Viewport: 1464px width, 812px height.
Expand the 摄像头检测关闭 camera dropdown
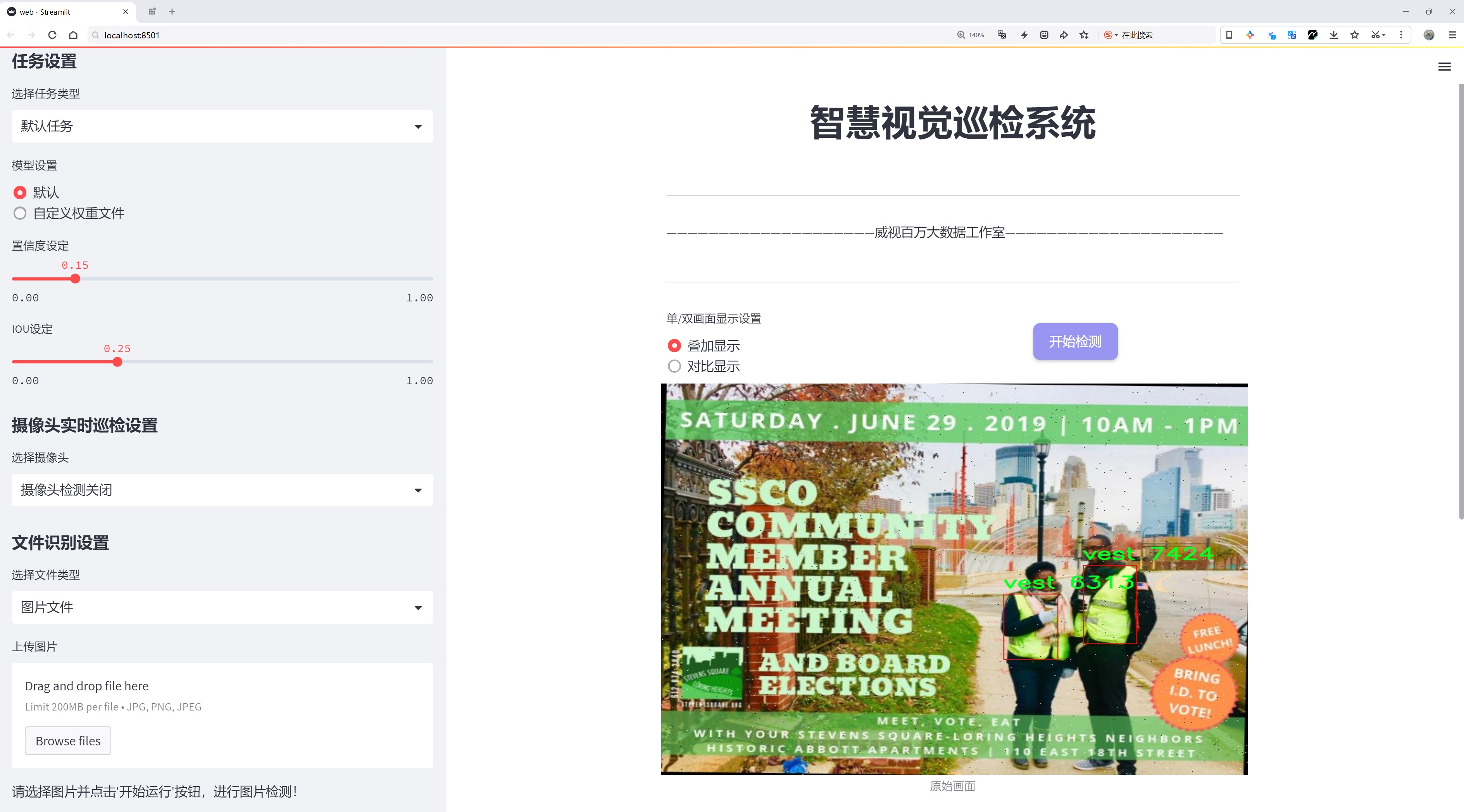(222, 490)
